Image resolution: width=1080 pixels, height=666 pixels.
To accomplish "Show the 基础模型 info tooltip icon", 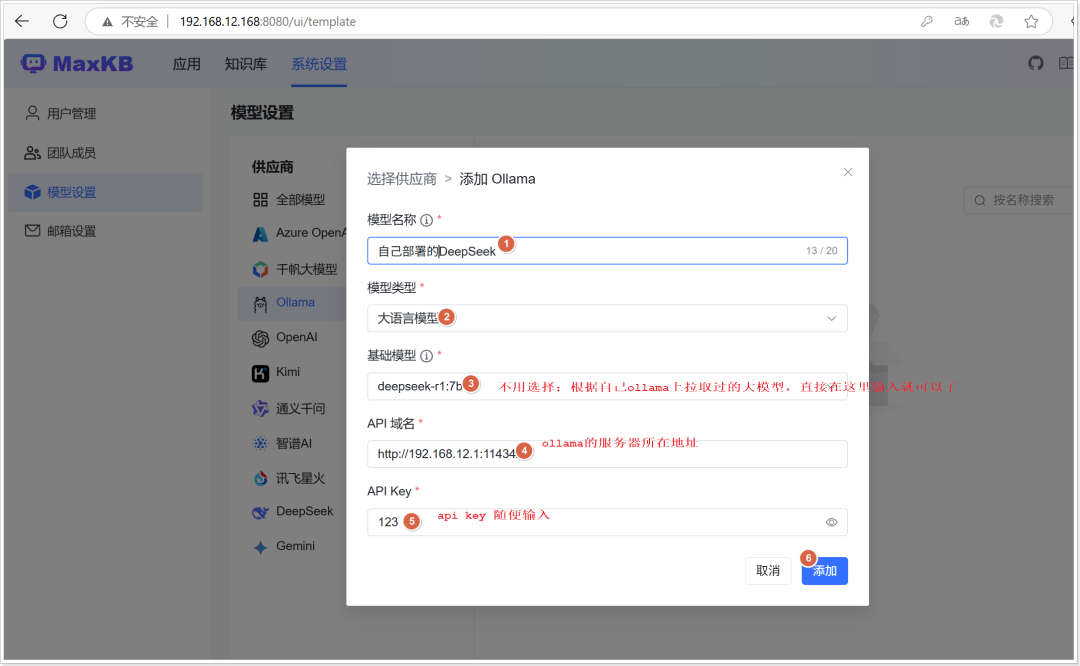I will pos(426,356).
